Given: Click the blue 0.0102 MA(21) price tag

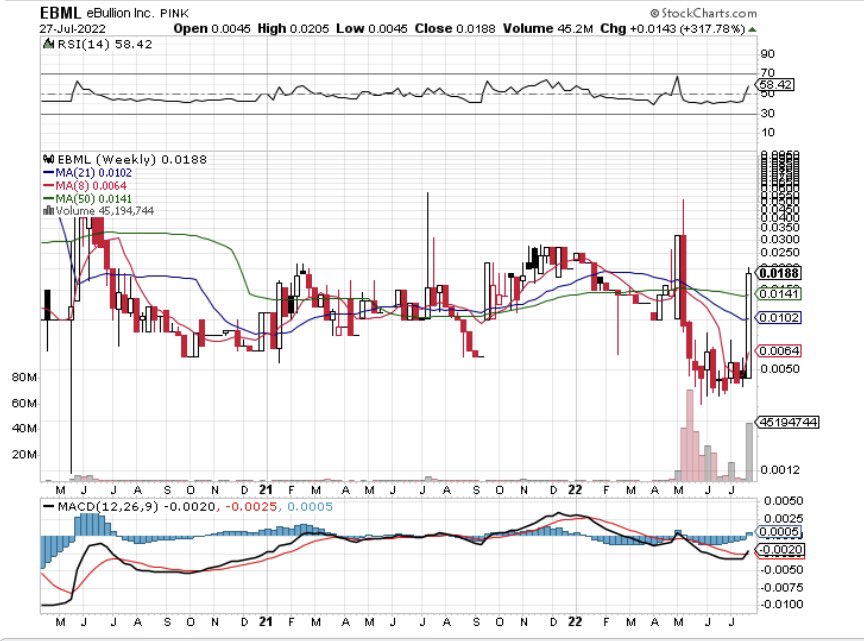Looking at the screenshot, I should (x=778, y=318).
